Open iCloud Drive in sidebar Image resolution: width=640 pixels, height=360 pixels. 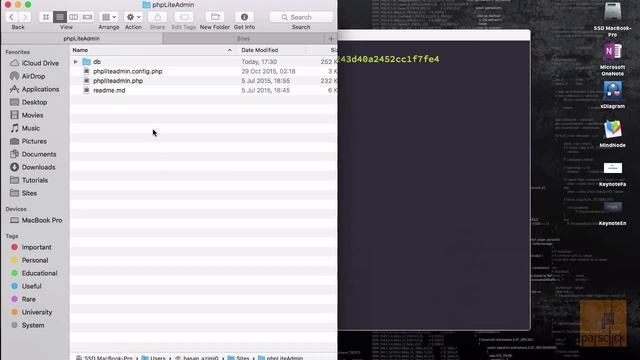pyautogui.click(x=35, y=63)
